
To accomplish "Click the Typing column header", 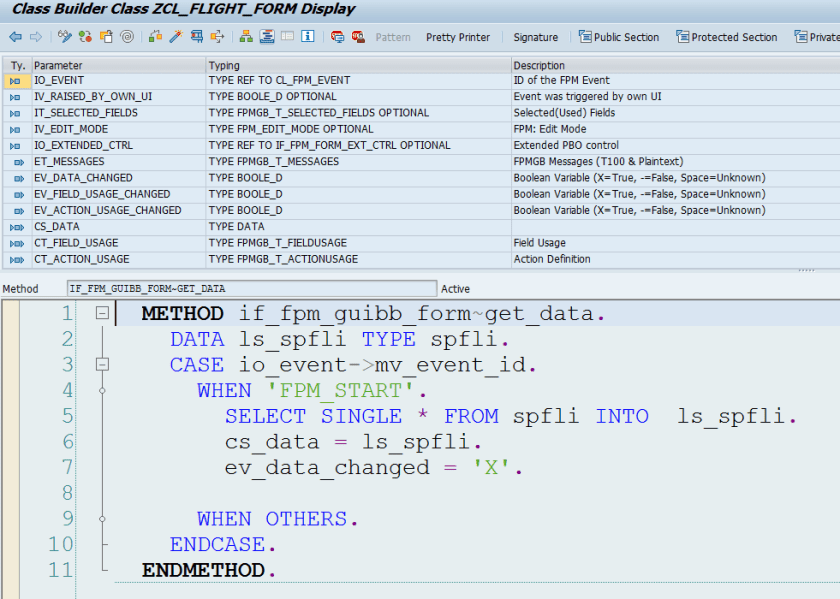I will click(224, 65).
